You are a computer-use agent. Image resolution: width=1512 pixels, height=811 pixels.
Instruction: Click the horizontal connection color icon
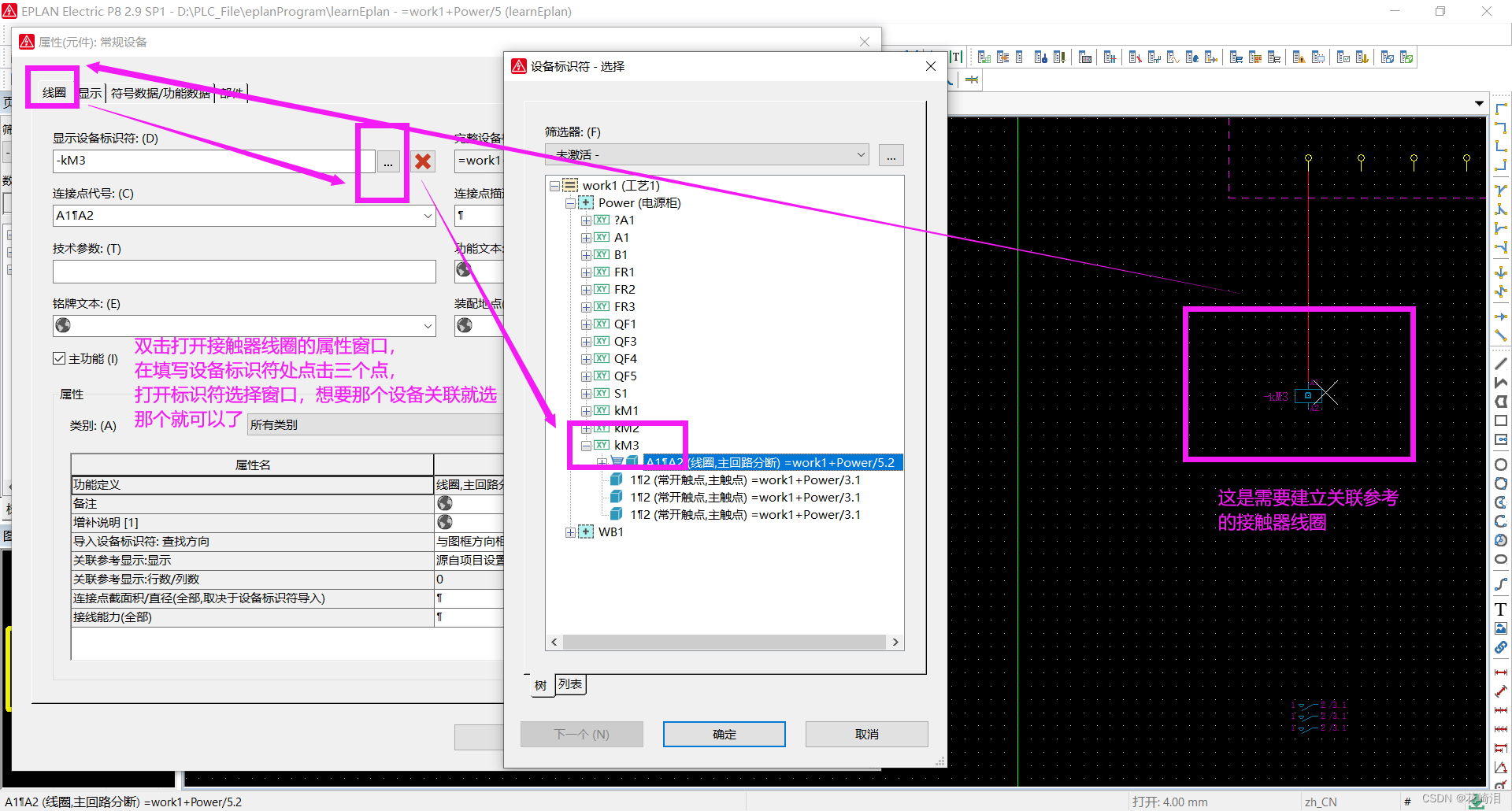[972, 80]
